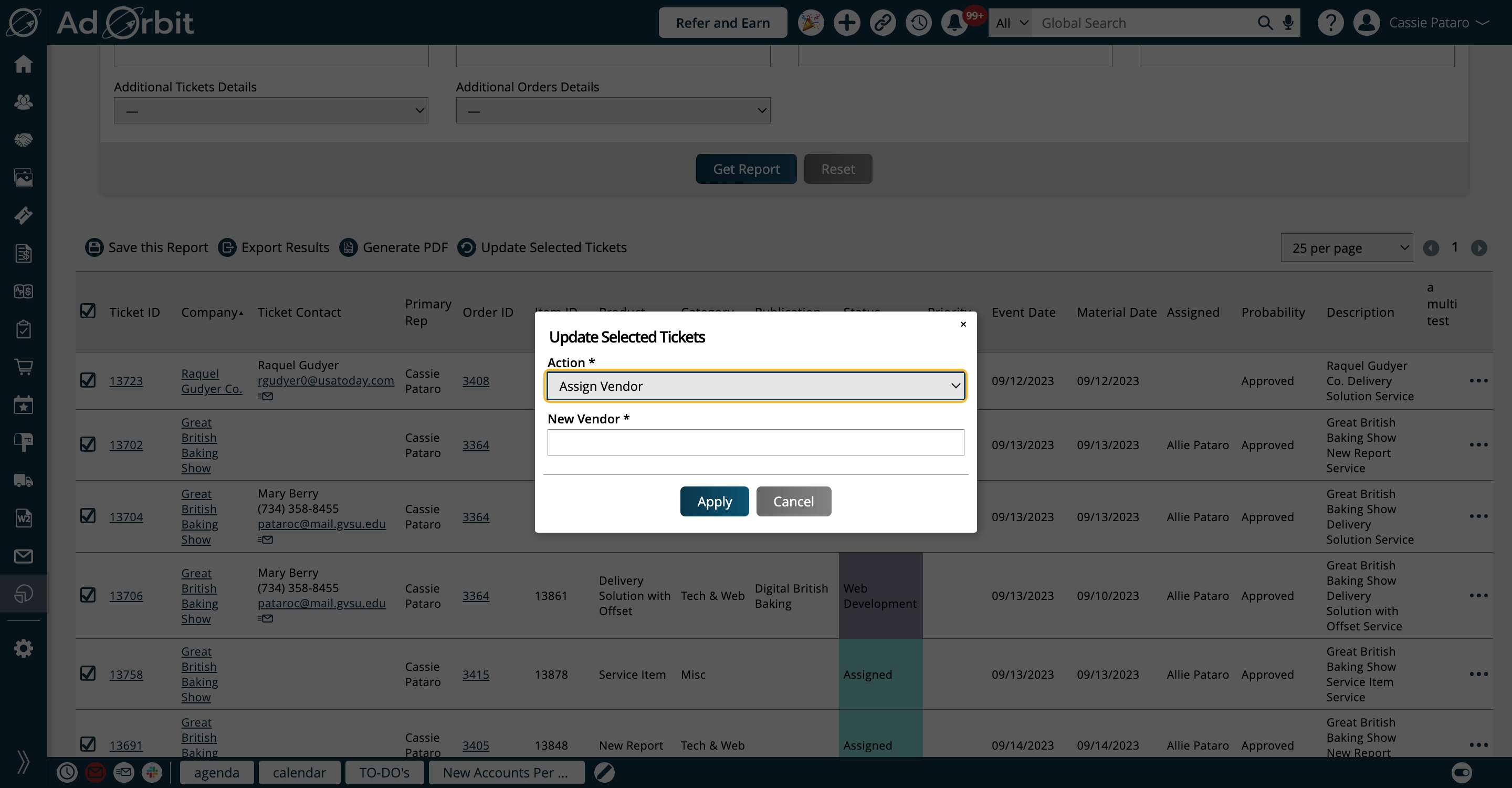This screenshot has height=788, width=1512.
Task: Open the envelope email sidebar icon
Action: pos(24,556)
